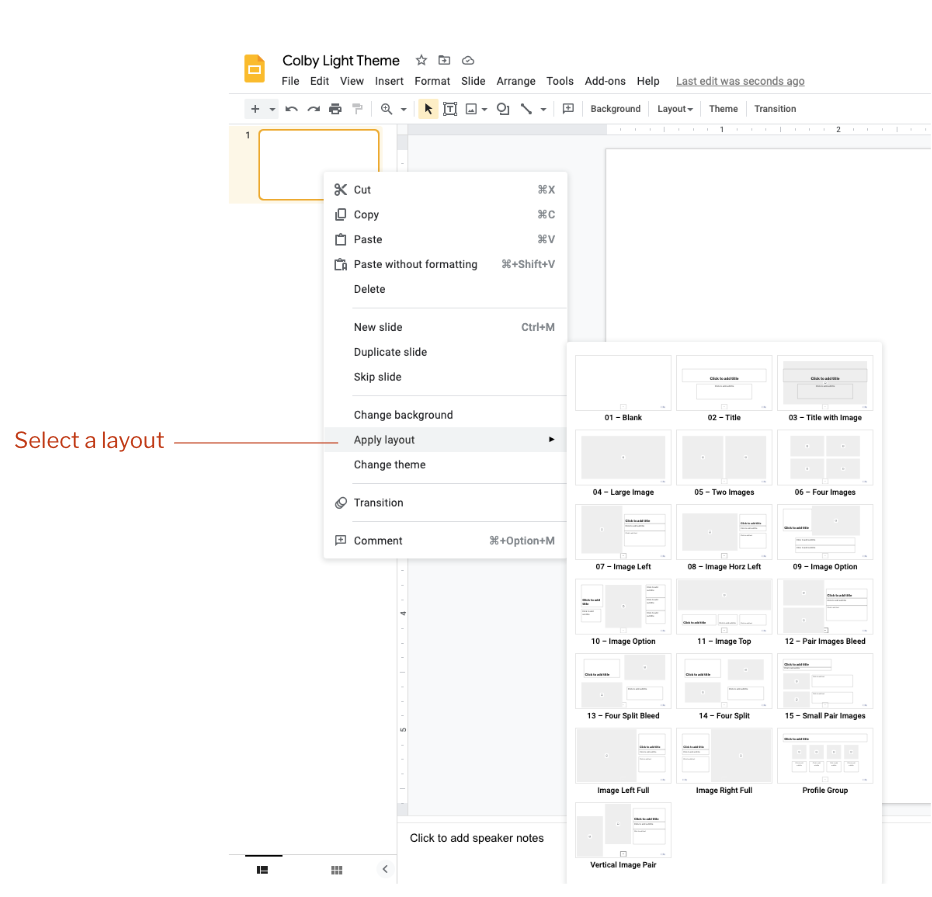Open the Slide menu
Image resolution: width=932 pixels, height=897 pixels.
click(x=473, y=81)
